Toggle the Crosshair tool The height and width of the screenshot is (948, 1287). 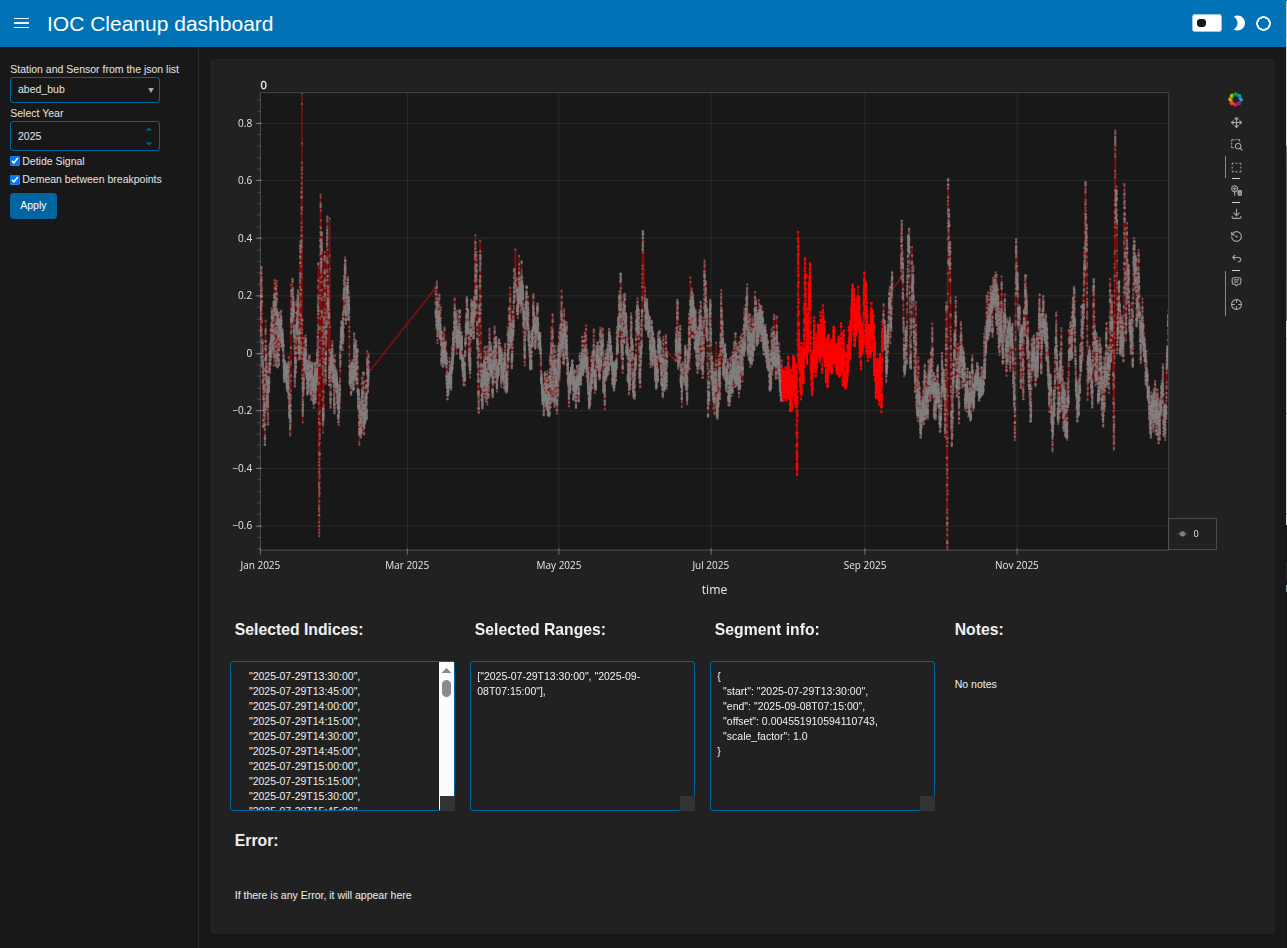(x=1236, y=305)
